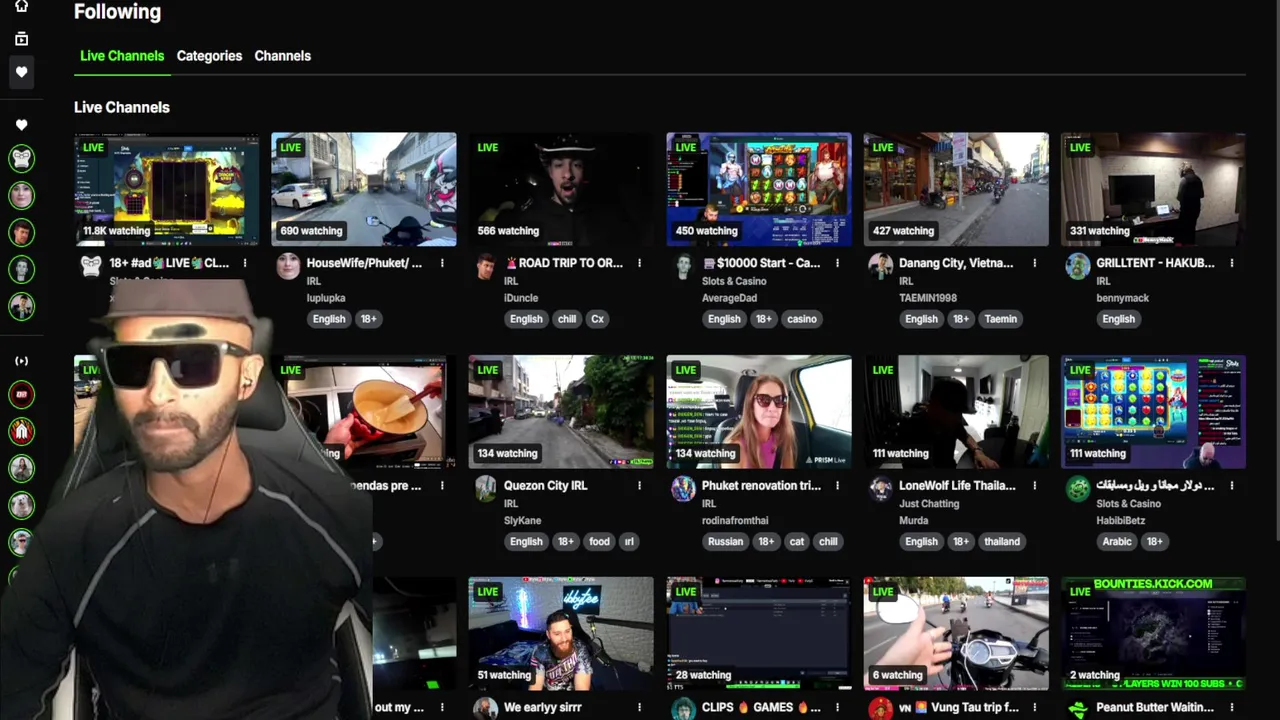The image size is (1280, 720).
Task: Open AverageDad's channel avatar
Action: (x=683, y=266)
